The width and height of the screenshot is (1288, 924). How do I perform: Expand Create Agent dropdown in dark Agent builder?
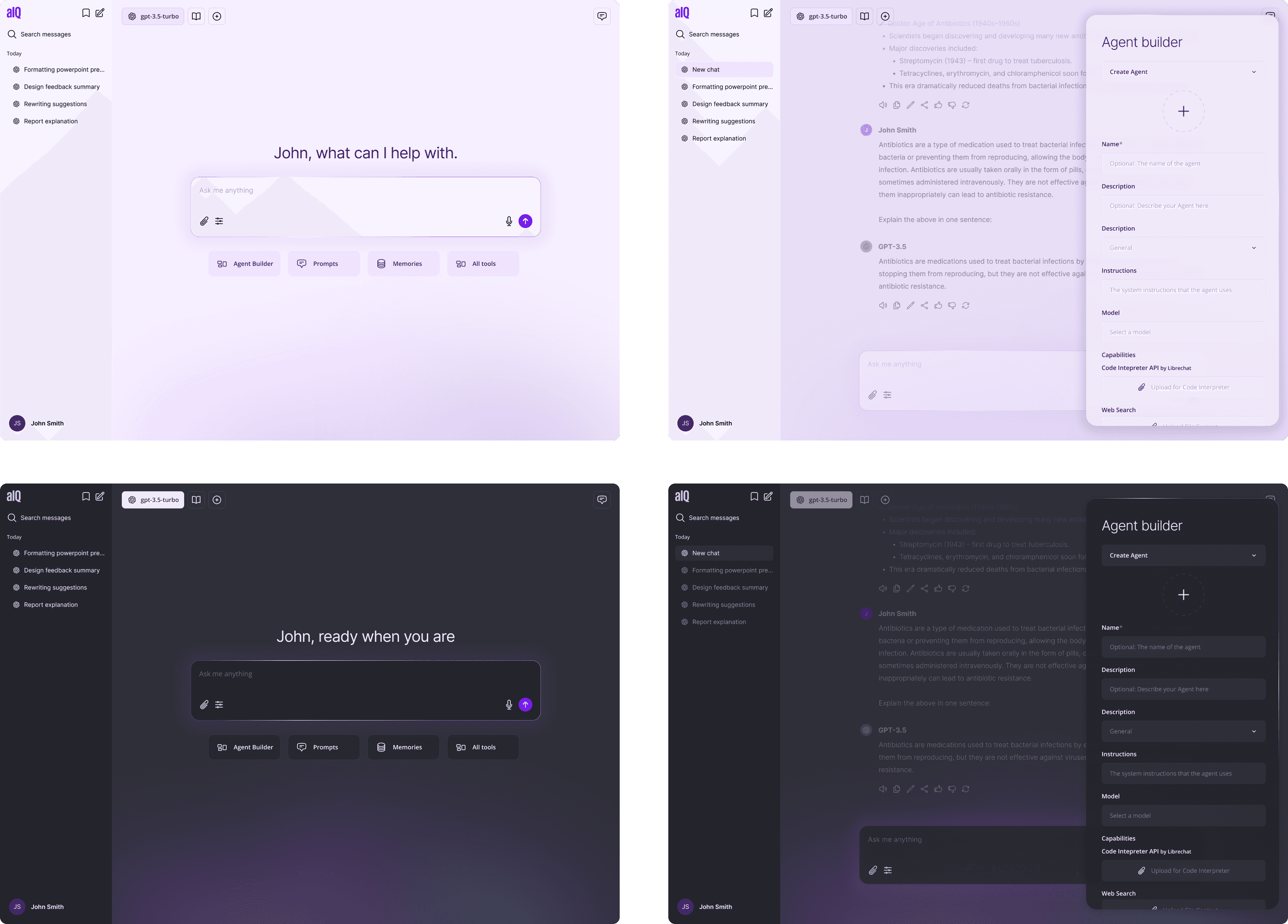tap(1183, 556)
